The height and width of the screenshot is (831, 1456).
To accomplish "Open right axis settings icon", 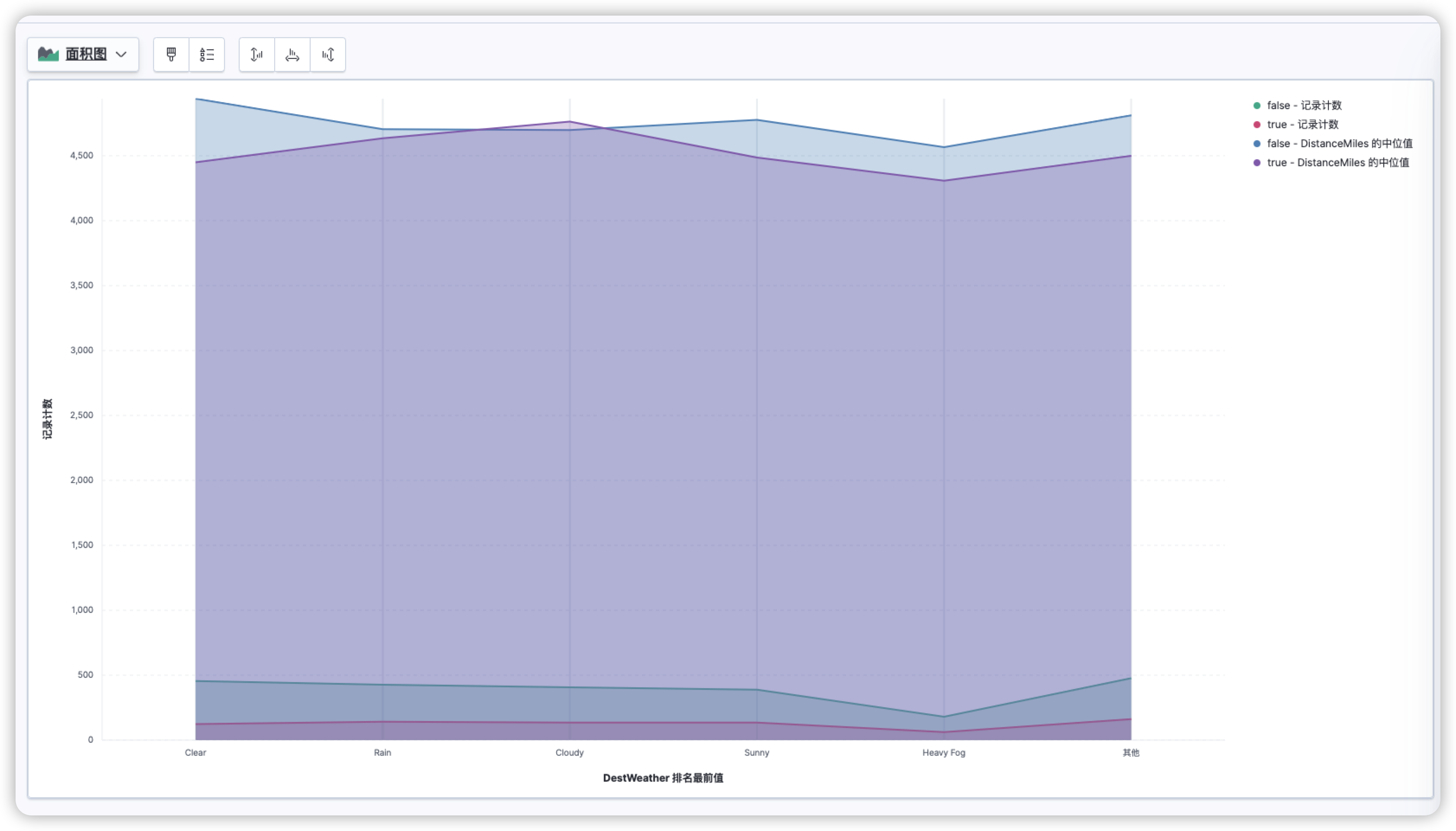I will [328, 54].
